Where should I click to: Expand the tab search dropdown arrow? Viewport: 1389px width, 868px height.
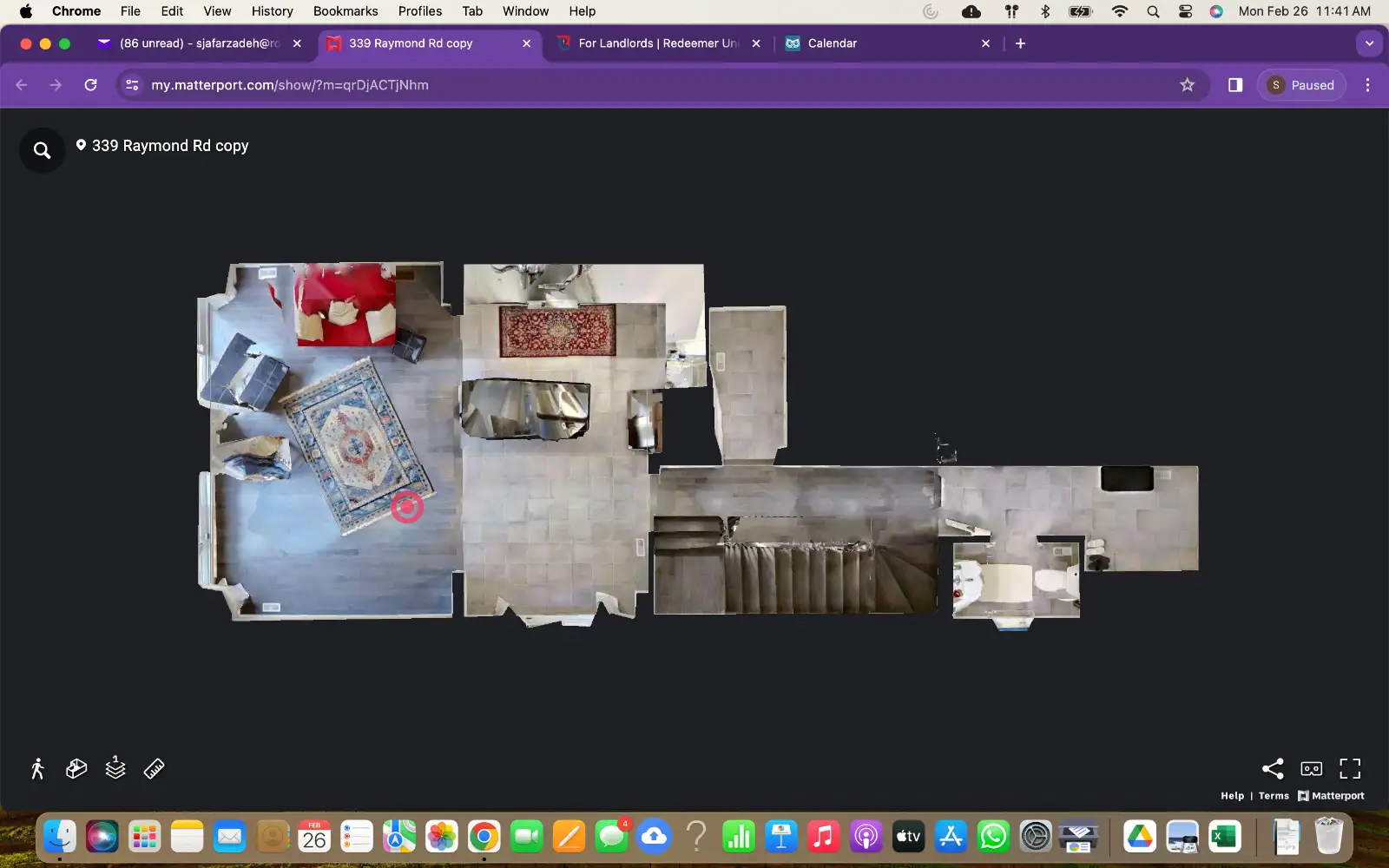pos(1369,43)
